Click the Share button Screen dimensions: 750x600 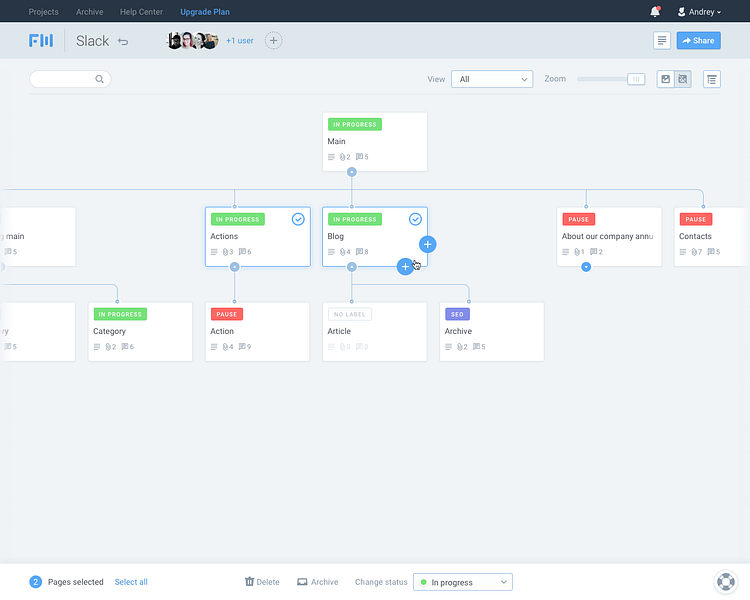[698, 41]
